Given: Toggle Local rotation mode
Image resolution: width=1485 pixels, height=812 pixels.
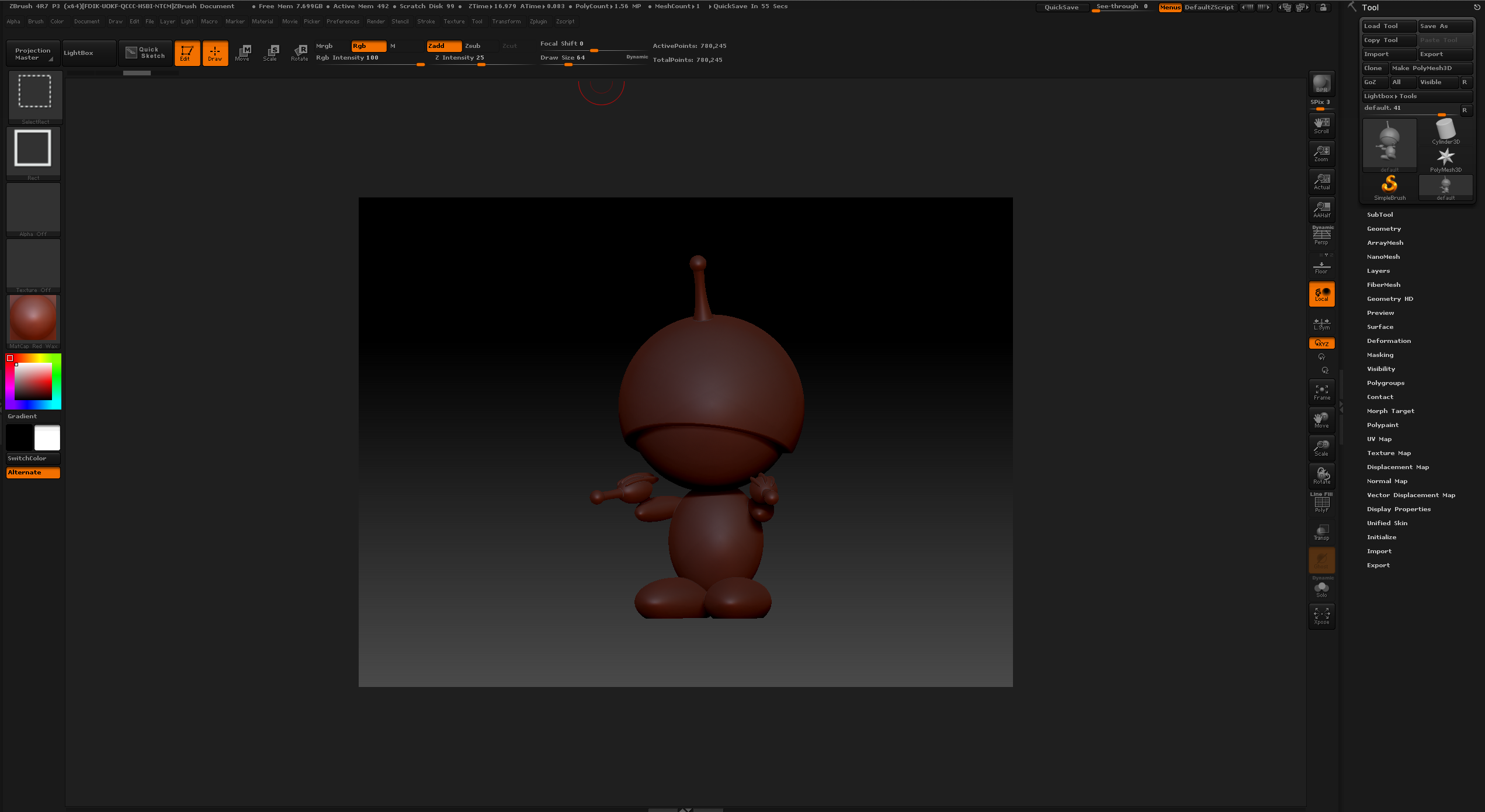Looking at the screenshot, I should pyautogui.click(x=1321, y=294).
